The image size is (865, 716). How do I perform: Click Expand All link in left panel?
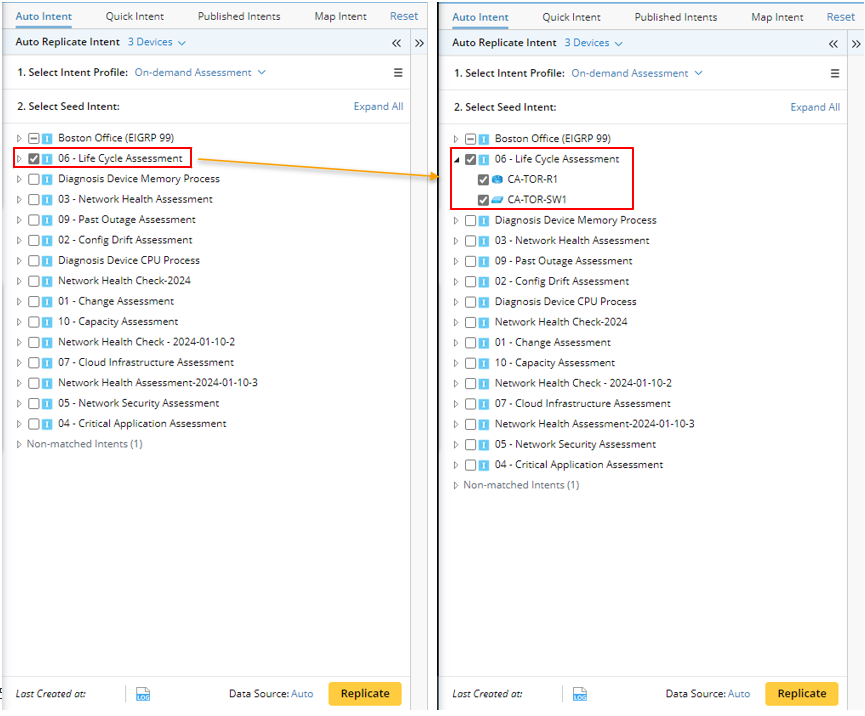click(378, 107)
